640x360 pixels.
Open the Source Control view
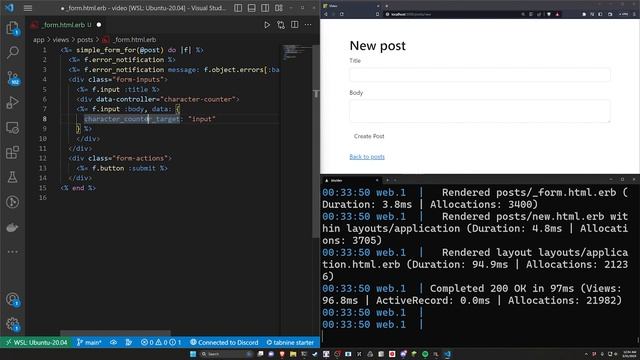point(13,78)
